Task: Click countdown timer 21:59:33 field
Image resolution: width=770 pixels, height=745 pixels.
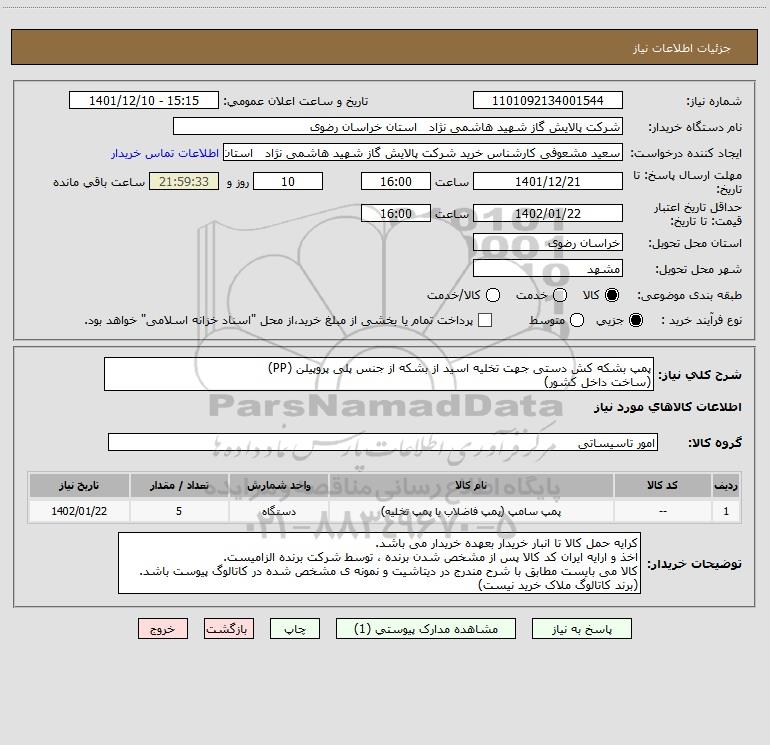Action: [184, 182]
